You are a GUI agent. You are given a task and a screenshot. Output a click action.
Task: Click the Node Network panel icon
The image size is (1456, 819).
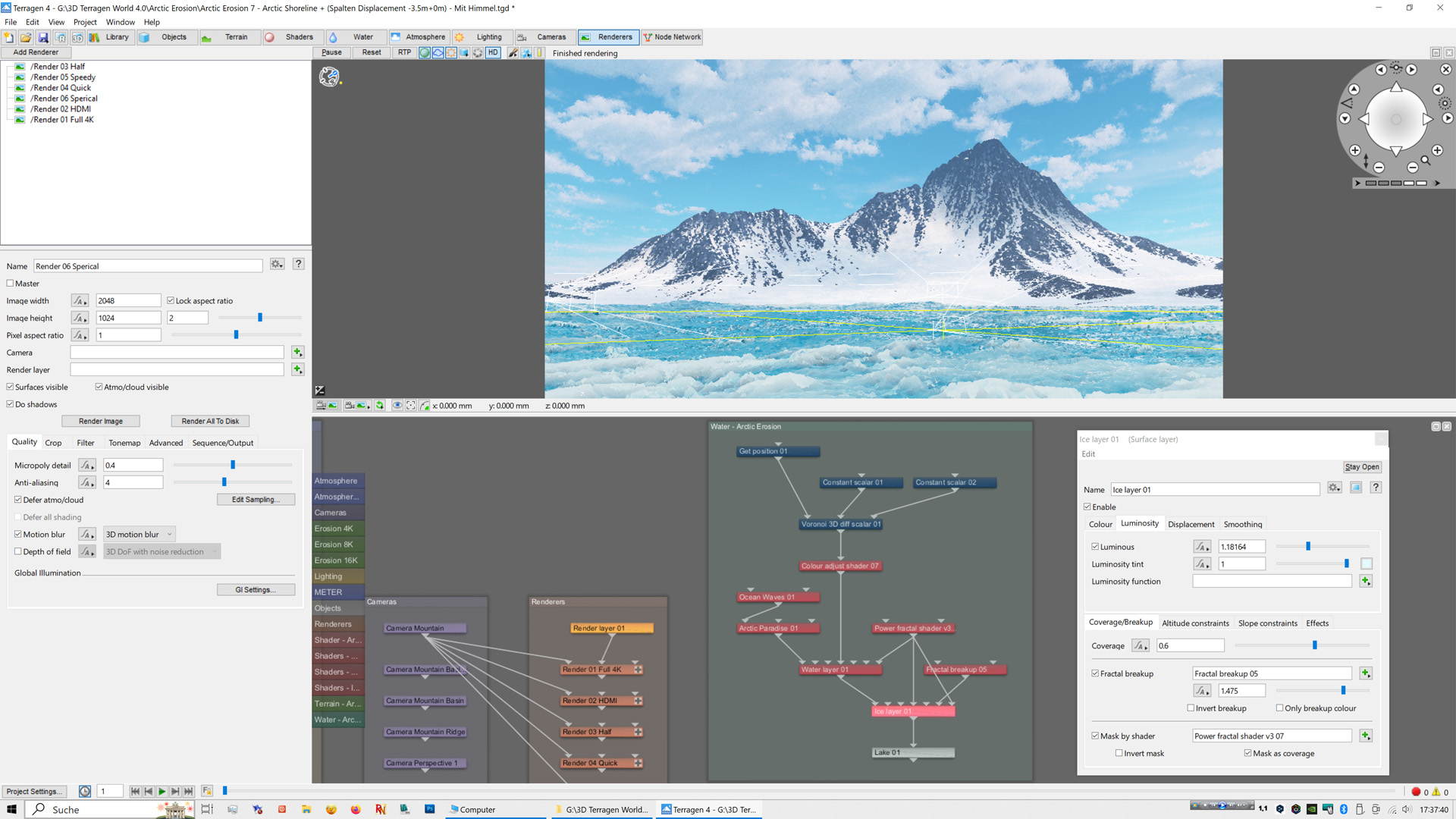649,37
